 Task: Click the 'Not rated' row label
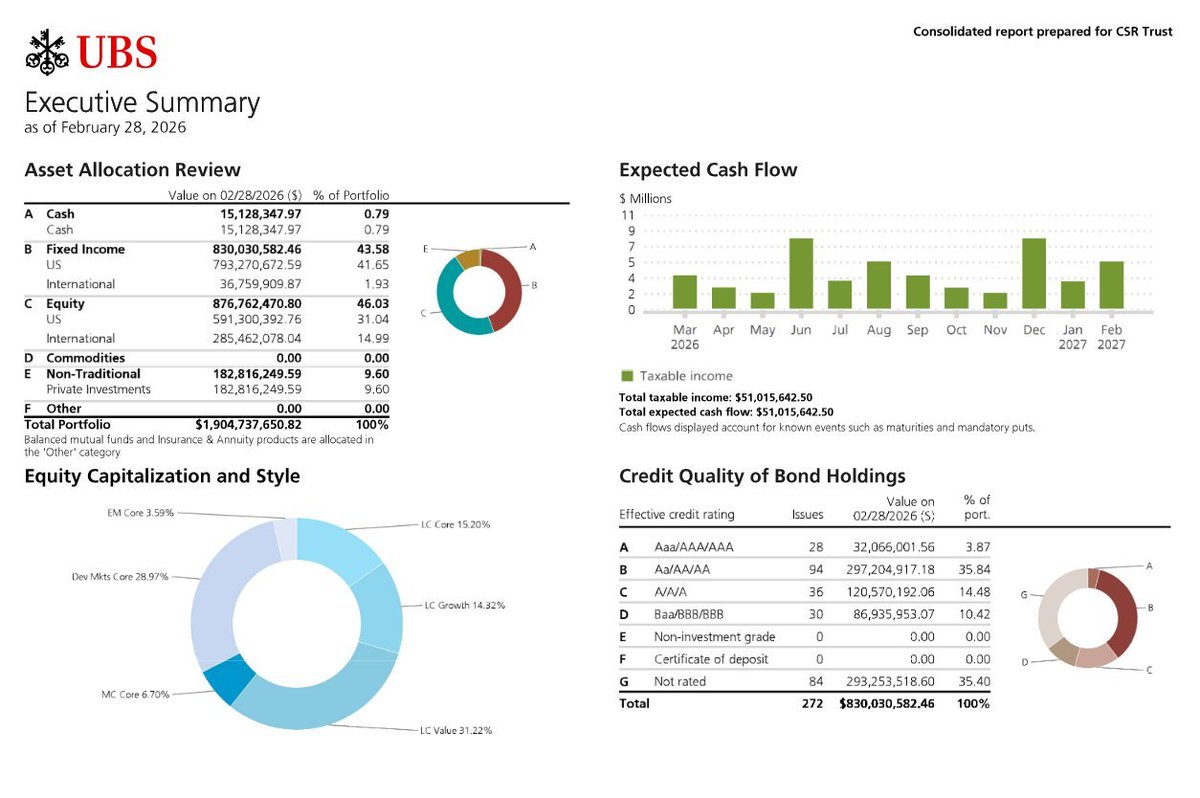680,682
